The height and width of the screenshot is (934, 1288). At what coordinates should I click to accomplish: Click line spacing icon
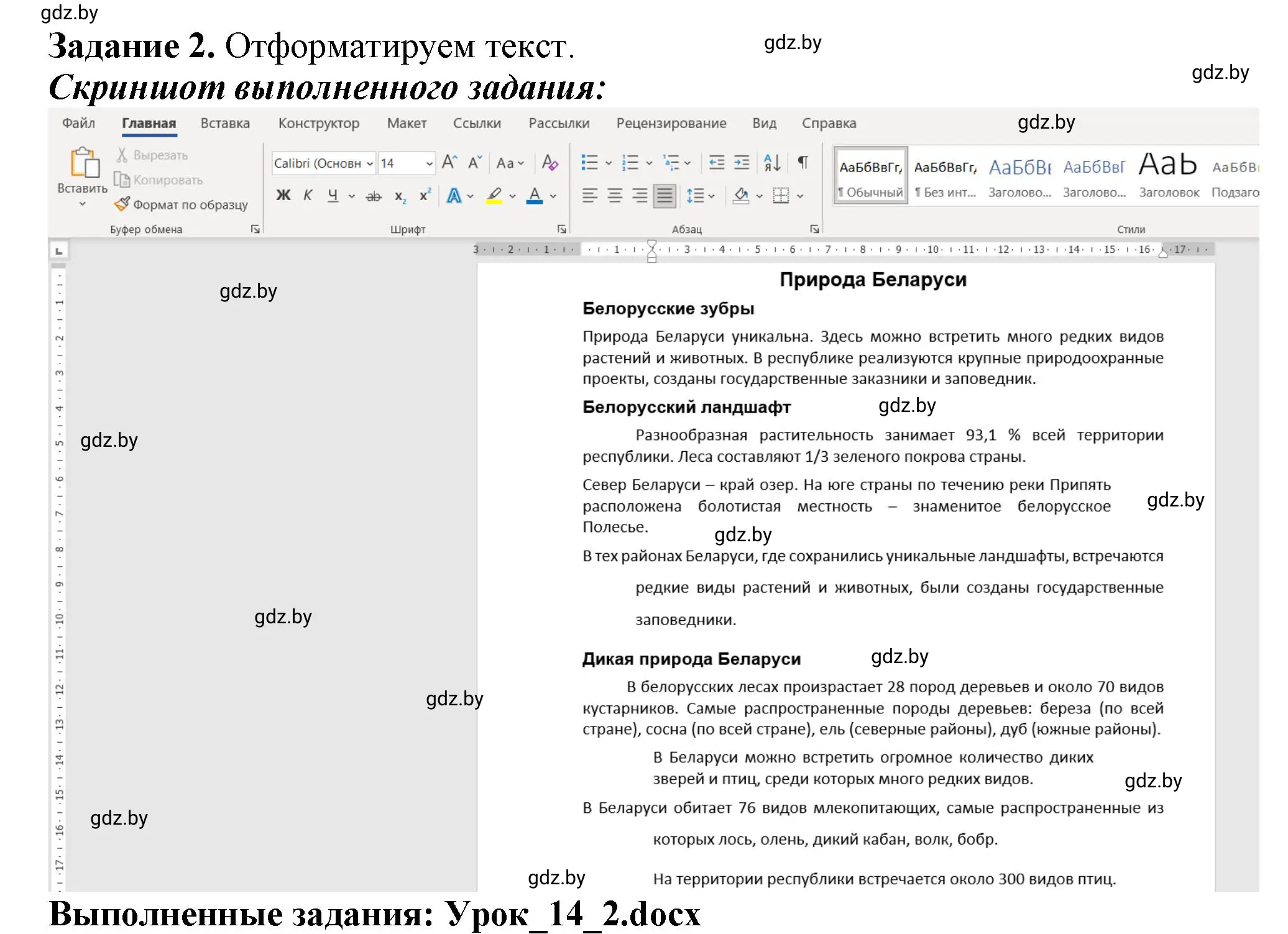(x=695, y=196)
